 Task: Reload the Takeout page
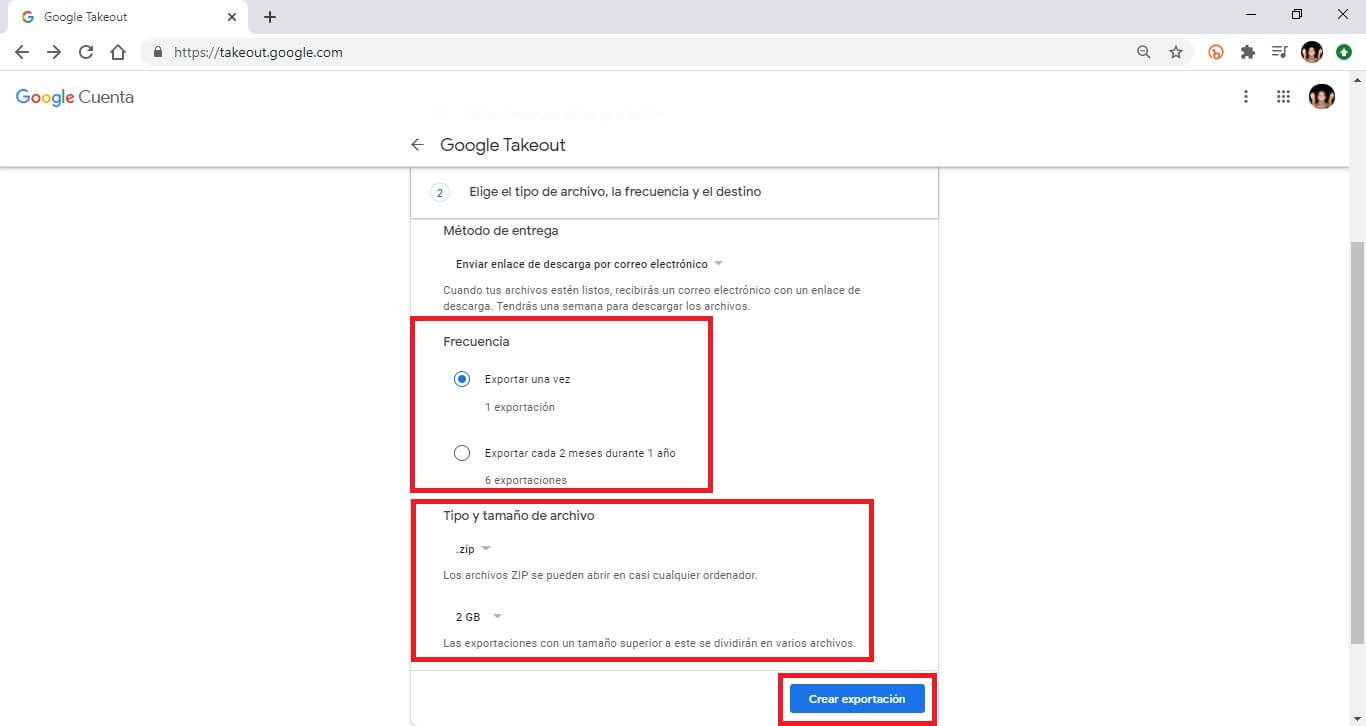pyautogui.click(x=86, y=52)
